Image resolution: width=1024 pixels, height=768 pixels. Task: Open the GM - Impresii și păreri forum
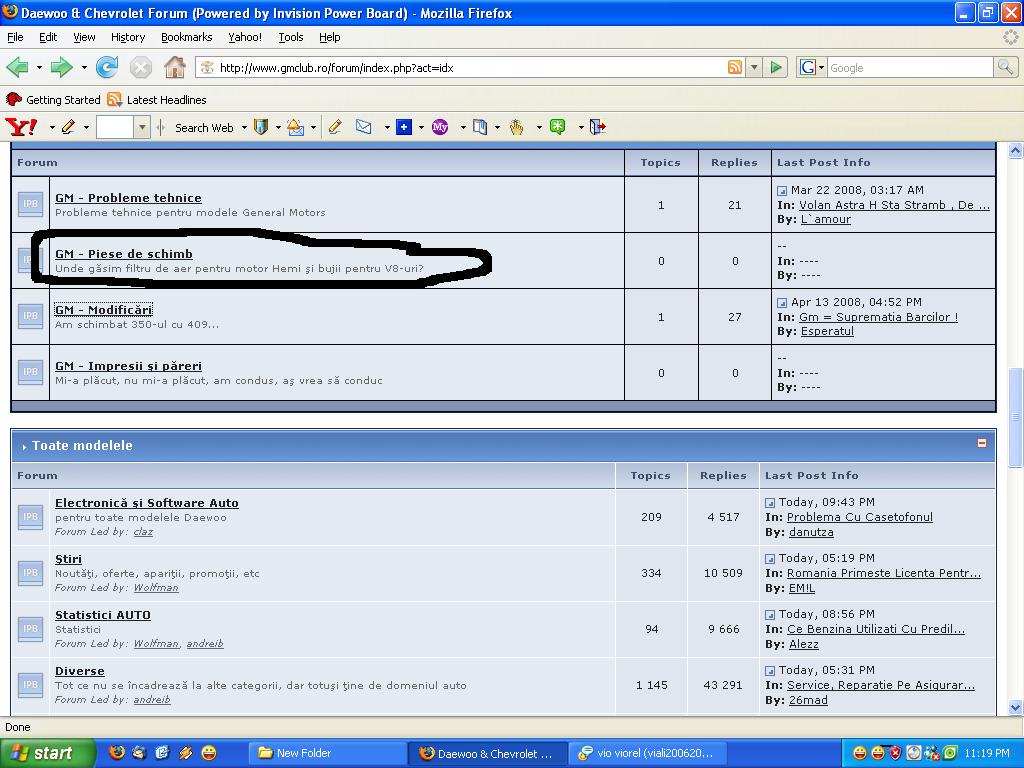click(128, 366)
